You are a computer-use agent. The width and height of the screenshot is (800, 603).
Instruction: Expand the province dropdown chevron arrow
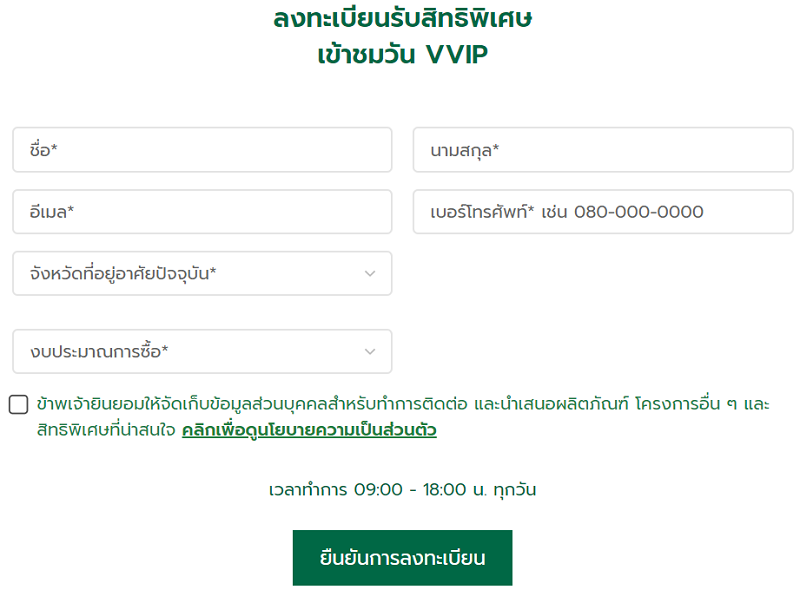[x=370, y=273]
